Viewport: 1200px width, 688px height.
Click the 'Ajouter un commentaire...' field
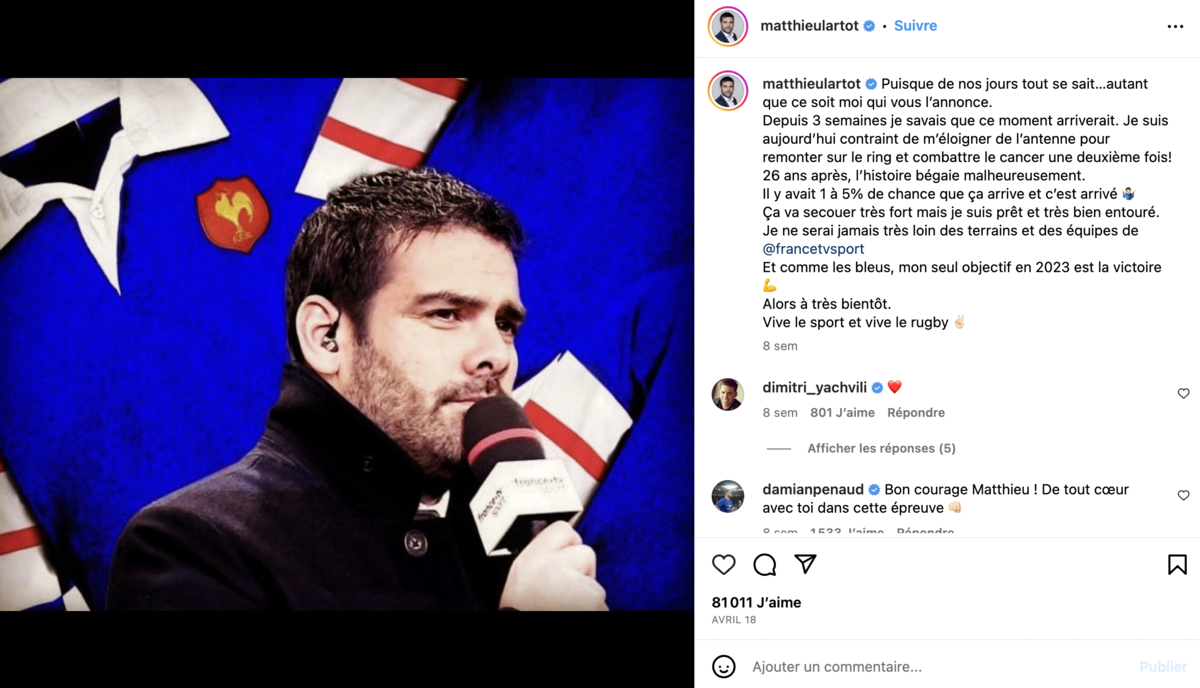940,666
